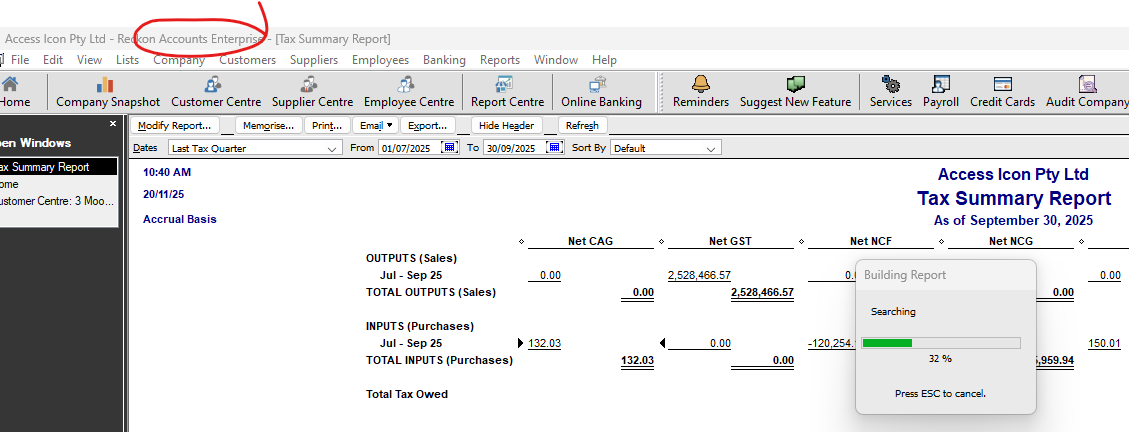Click the Total Tax Owed row label

click(x=407, y=394)
